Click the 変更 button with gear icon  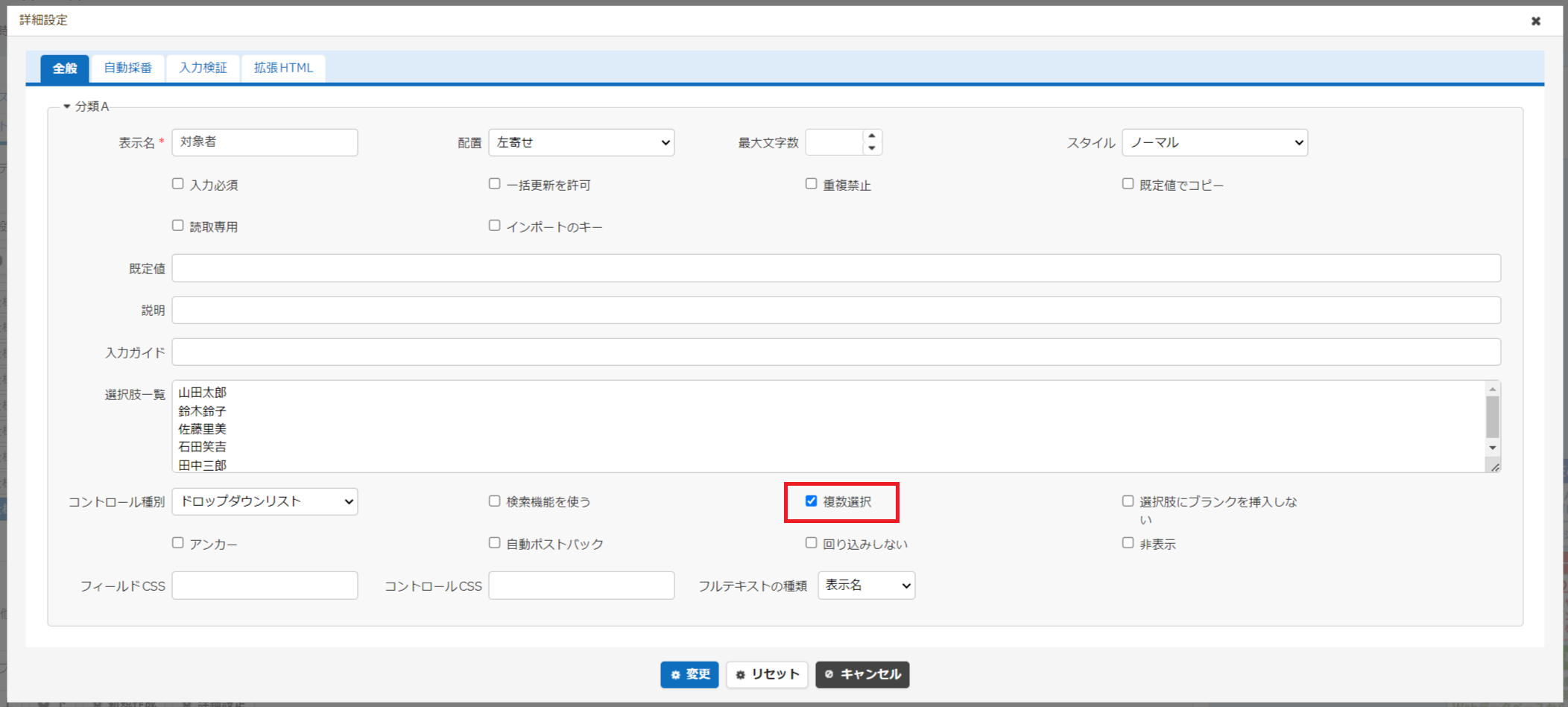(x=689, y=674)
